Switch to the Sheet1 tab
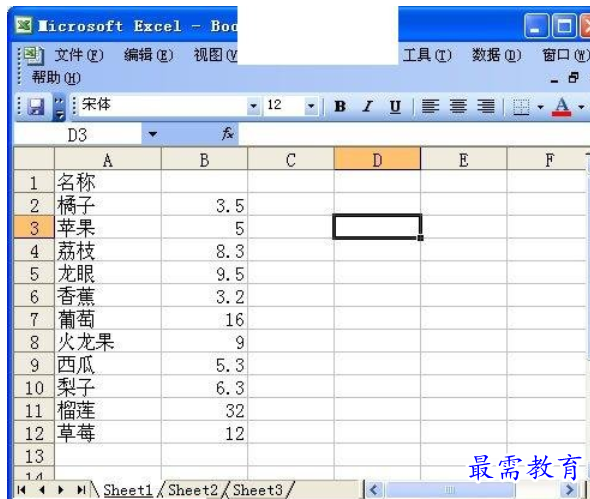This screenshot has width=590, height=499. coord(128,490)
